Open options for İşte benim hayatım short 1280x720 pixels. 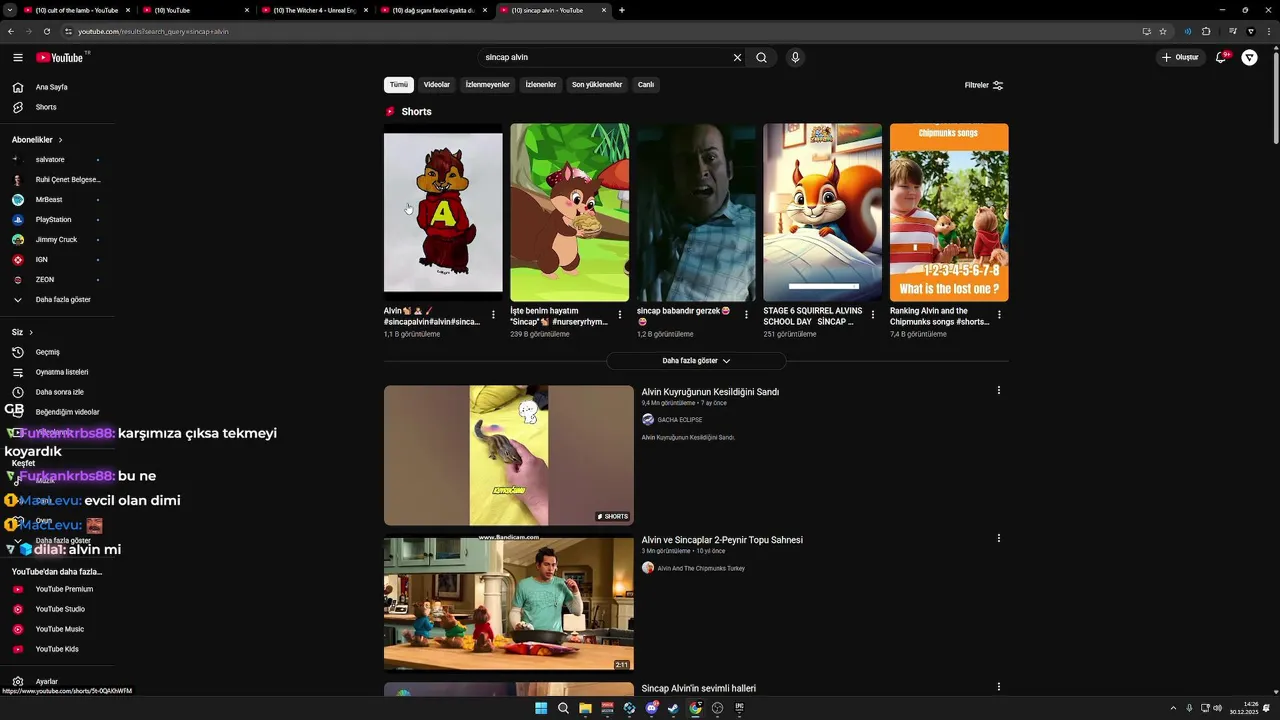pyautogui.click(x=619, y=315)
